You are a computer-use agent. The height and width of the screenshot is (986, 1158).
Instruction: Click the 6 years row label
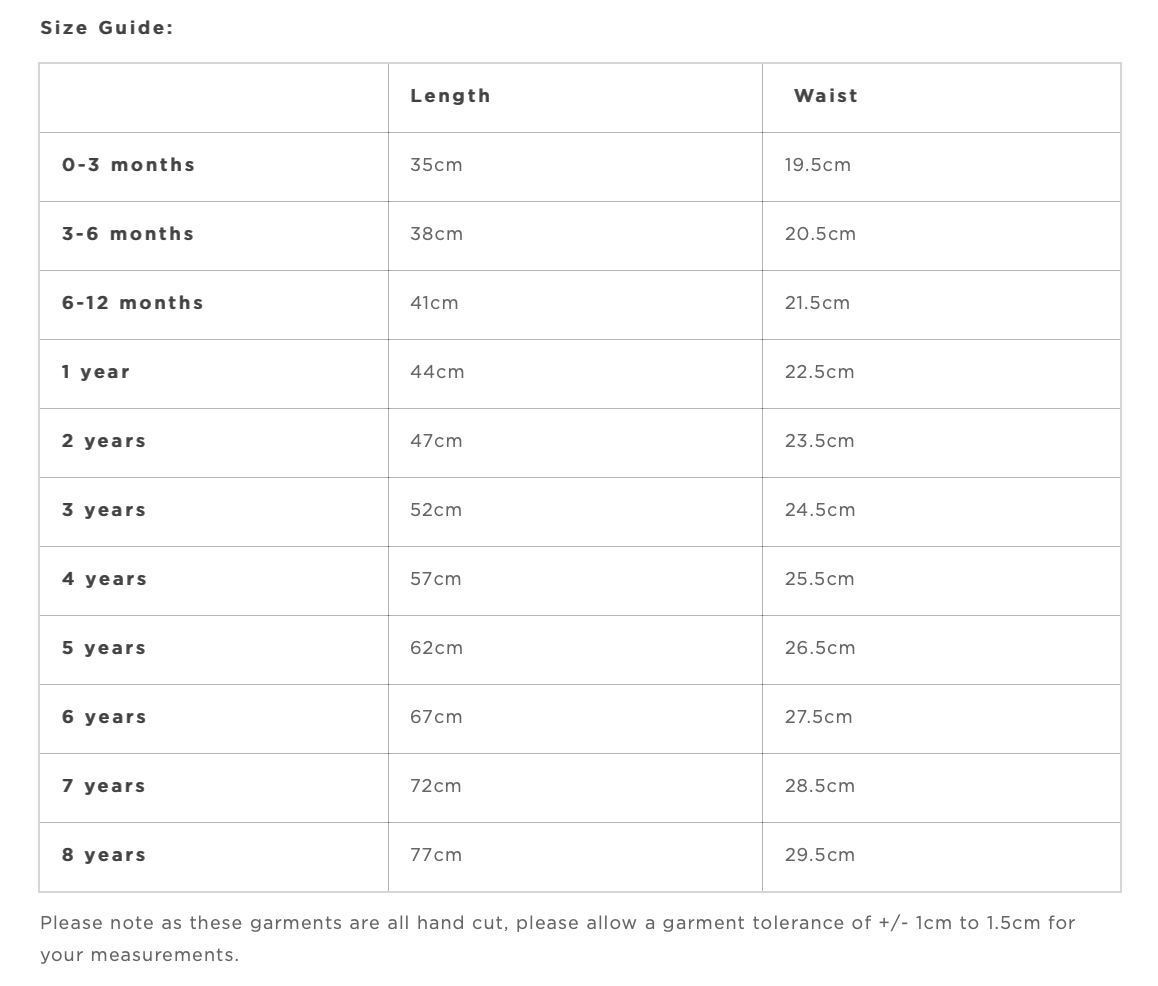104,717
